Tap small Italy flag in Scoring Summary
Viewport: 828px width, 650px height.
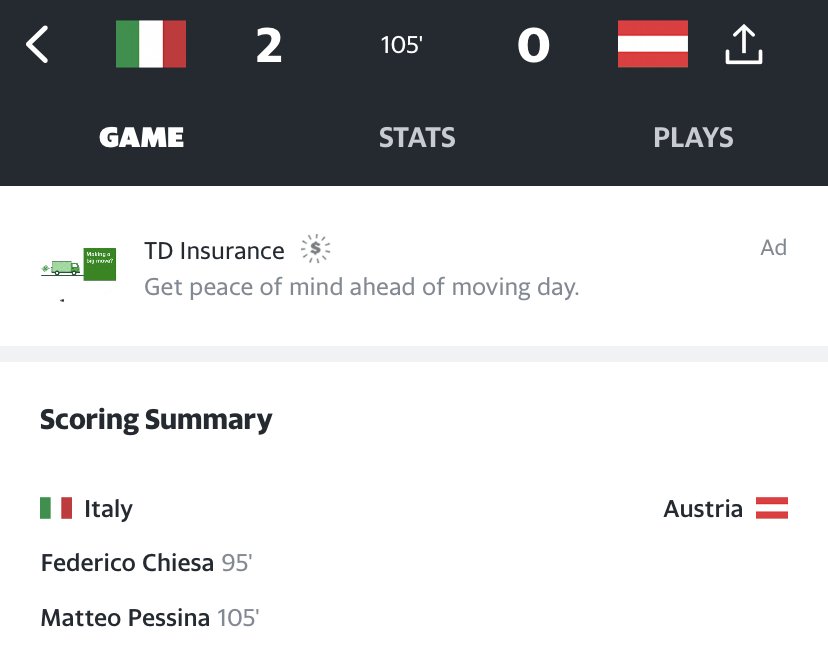pos(56,508)
